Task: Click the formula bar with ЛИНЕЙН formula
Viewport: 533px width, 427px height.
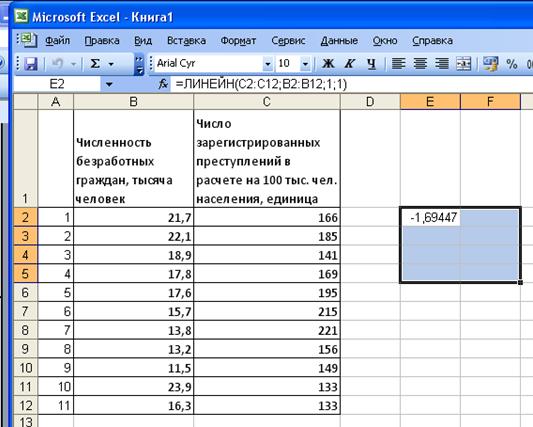Action: [x=352, y=84]
